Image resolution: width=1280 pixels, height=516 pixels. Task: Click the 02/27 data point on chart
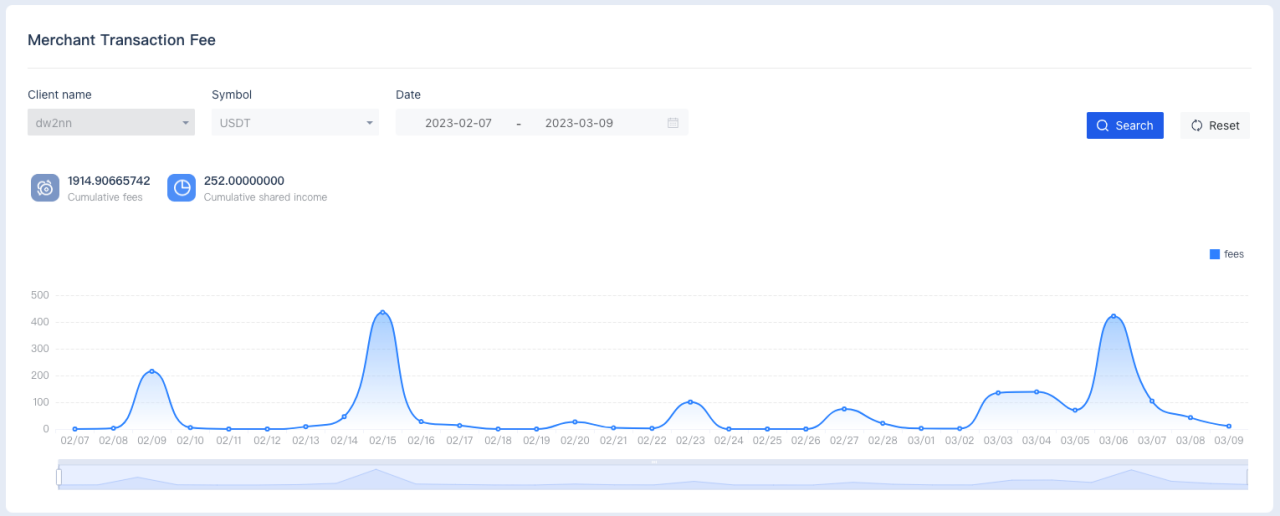(x=844, y=409)
